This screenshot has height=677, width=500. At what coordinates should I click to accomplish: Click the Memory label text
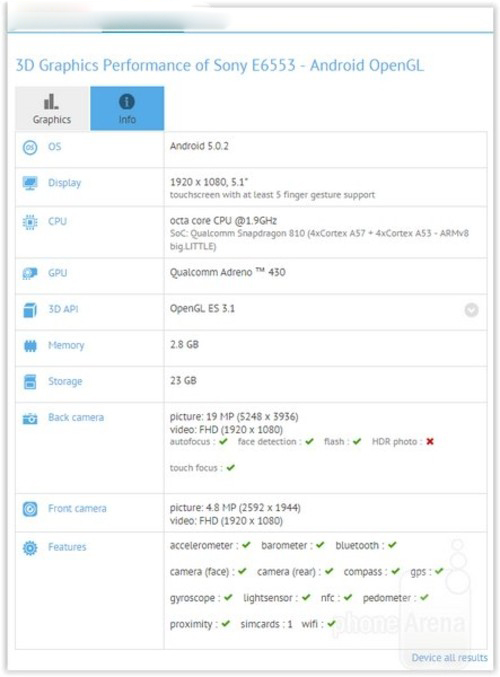[x=66, y=345]
